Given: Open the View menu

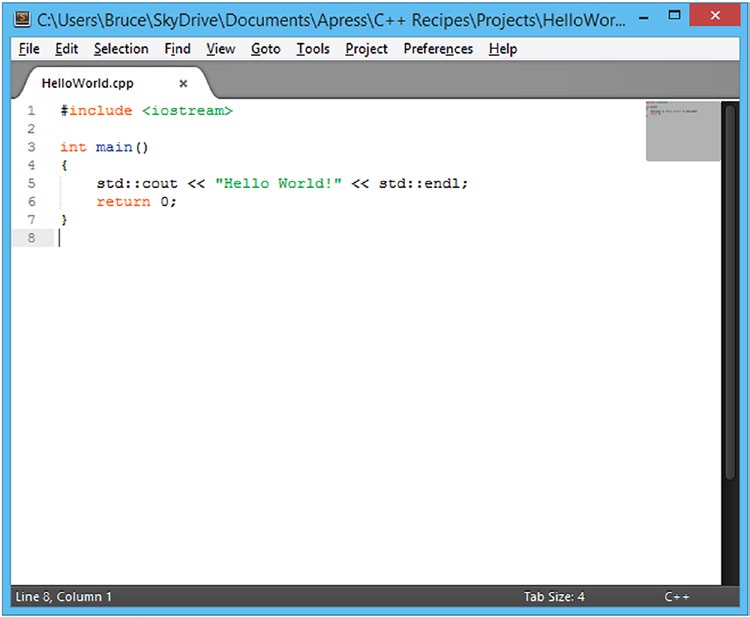Looking at the screenshot, I should coord(221,49).
